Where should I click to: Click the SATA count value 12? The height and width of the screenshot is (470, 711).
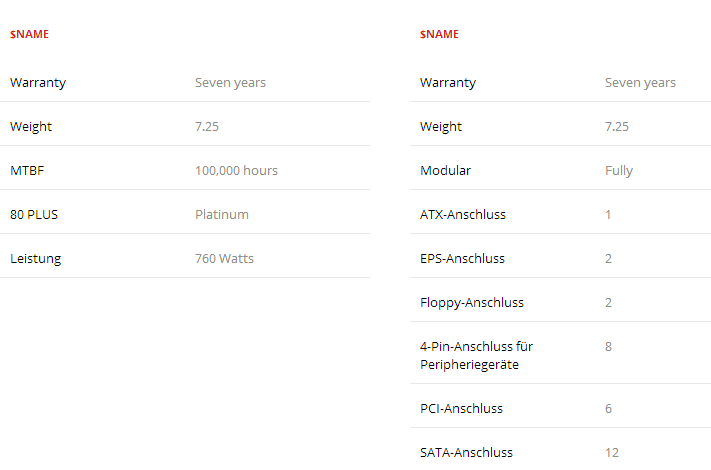[611, 453]
